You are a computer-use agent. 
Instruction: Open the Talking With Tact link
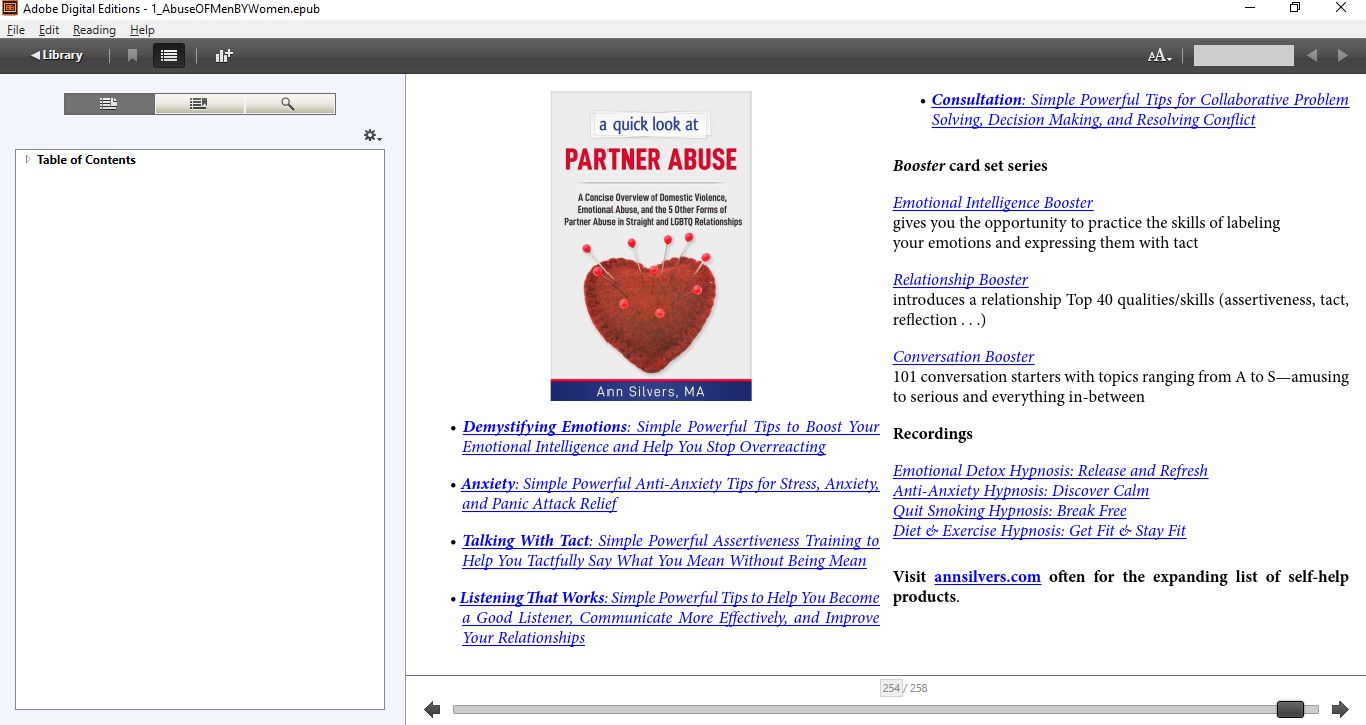(670, 551)
